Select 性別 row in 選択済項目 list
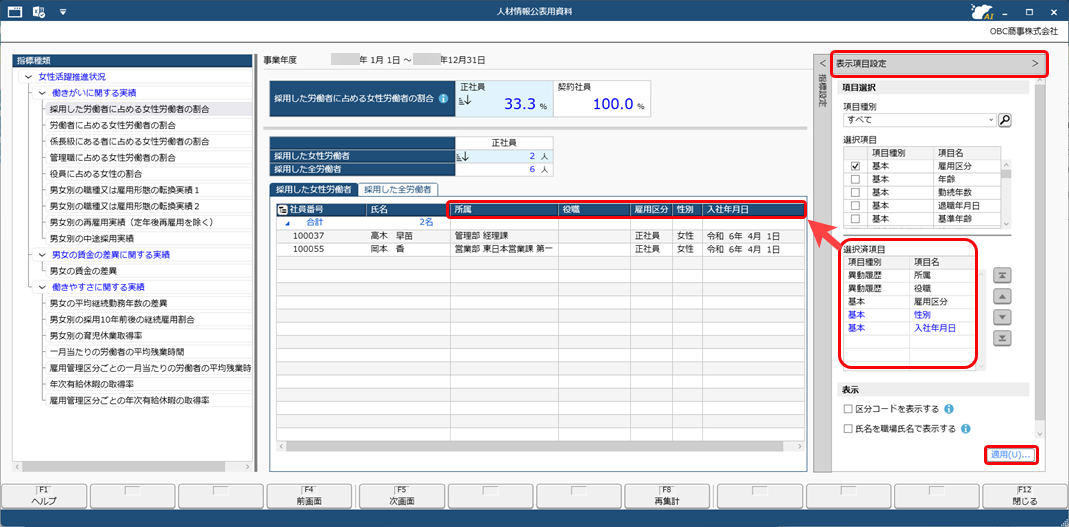 [x=909, y=314]
